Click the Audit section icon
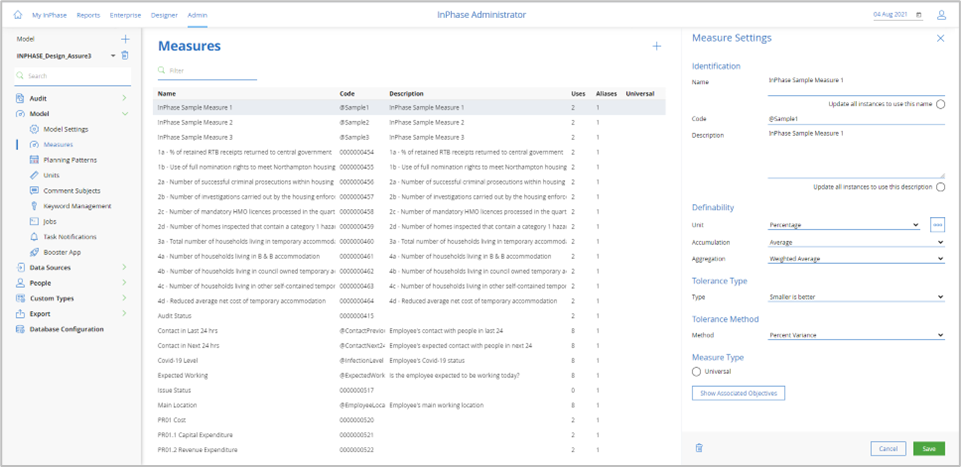 pos(20,98)
